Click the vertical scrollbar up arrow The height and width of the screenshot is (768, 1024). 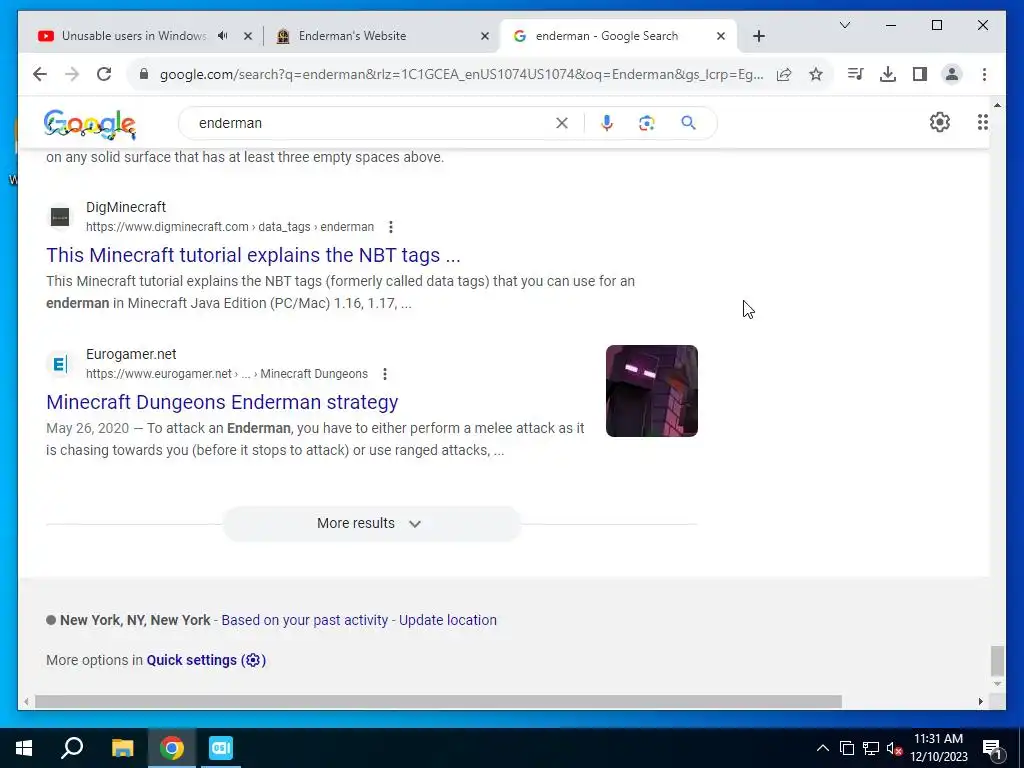tap(997, 104)
